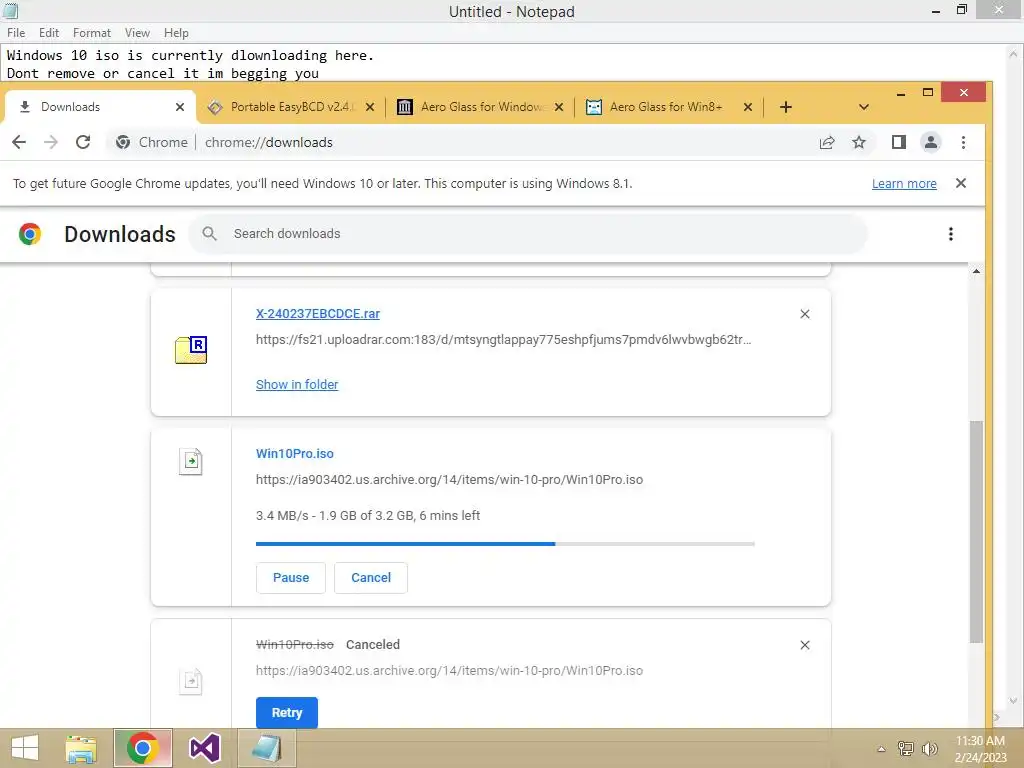Click Show in folder for the rar file

click(297, 385)
